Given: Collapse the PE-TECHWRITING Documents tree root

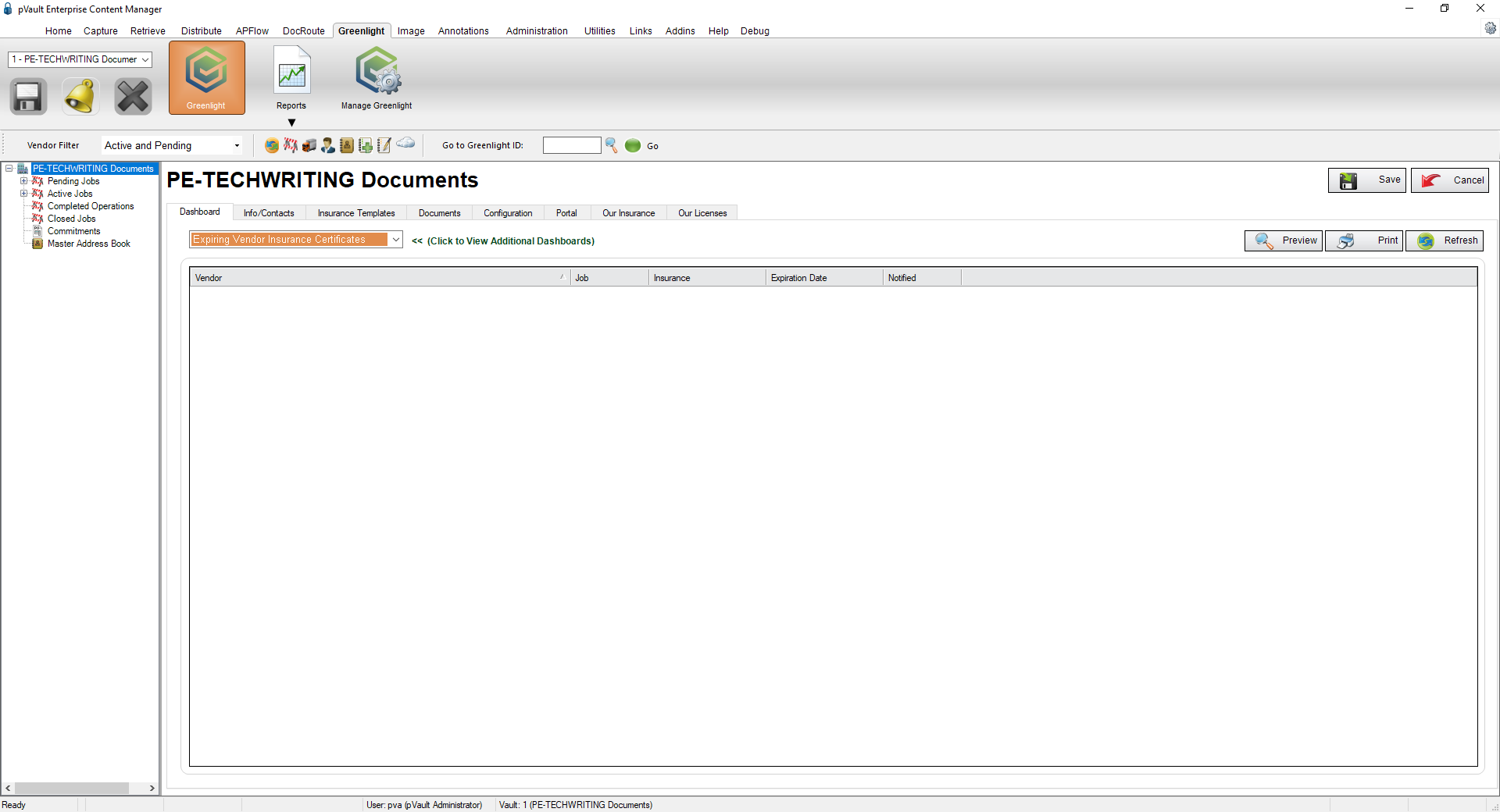Looking at the screenshot, I should pos(9,169).
